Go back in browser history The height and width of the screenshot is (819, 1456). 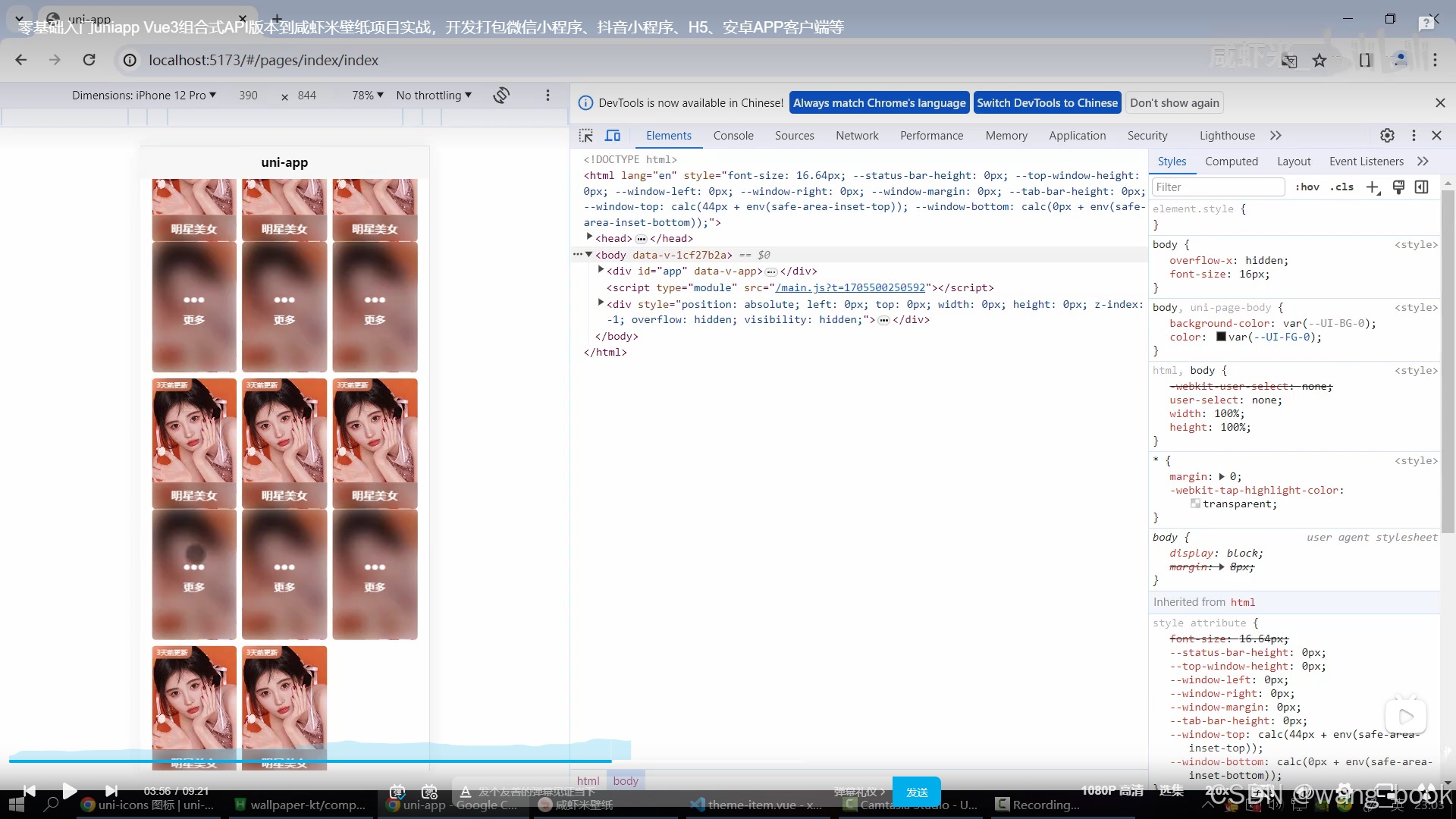point(21,60)
